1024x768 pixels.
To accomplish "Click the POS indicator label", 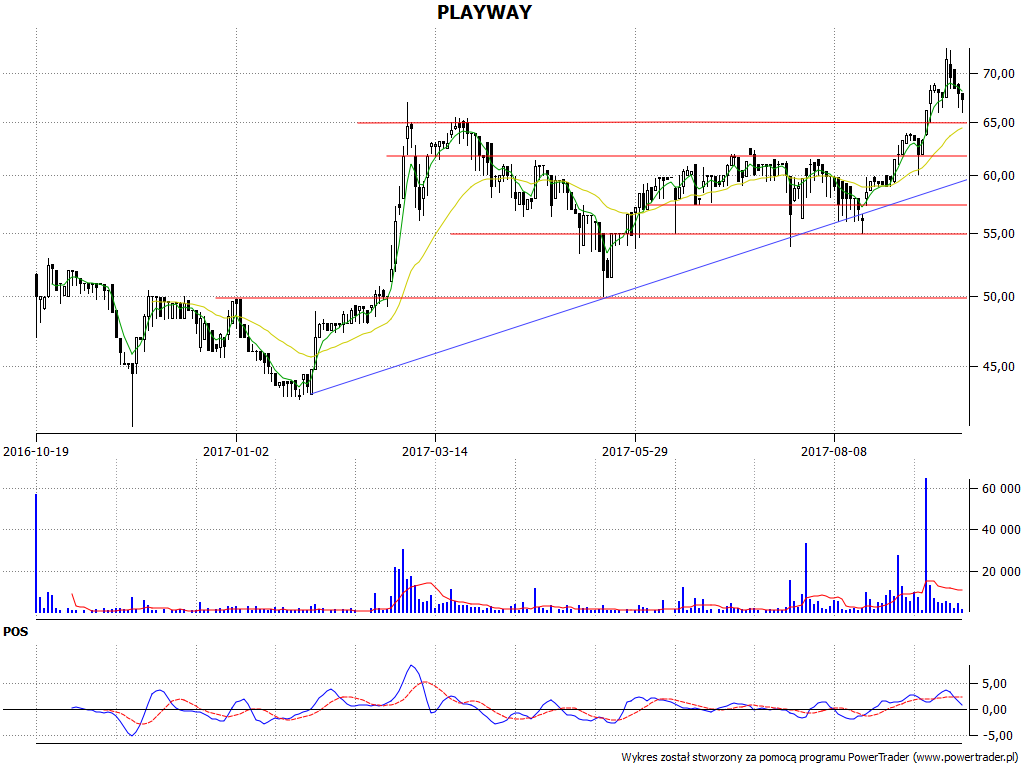I will tap(16, 632).
